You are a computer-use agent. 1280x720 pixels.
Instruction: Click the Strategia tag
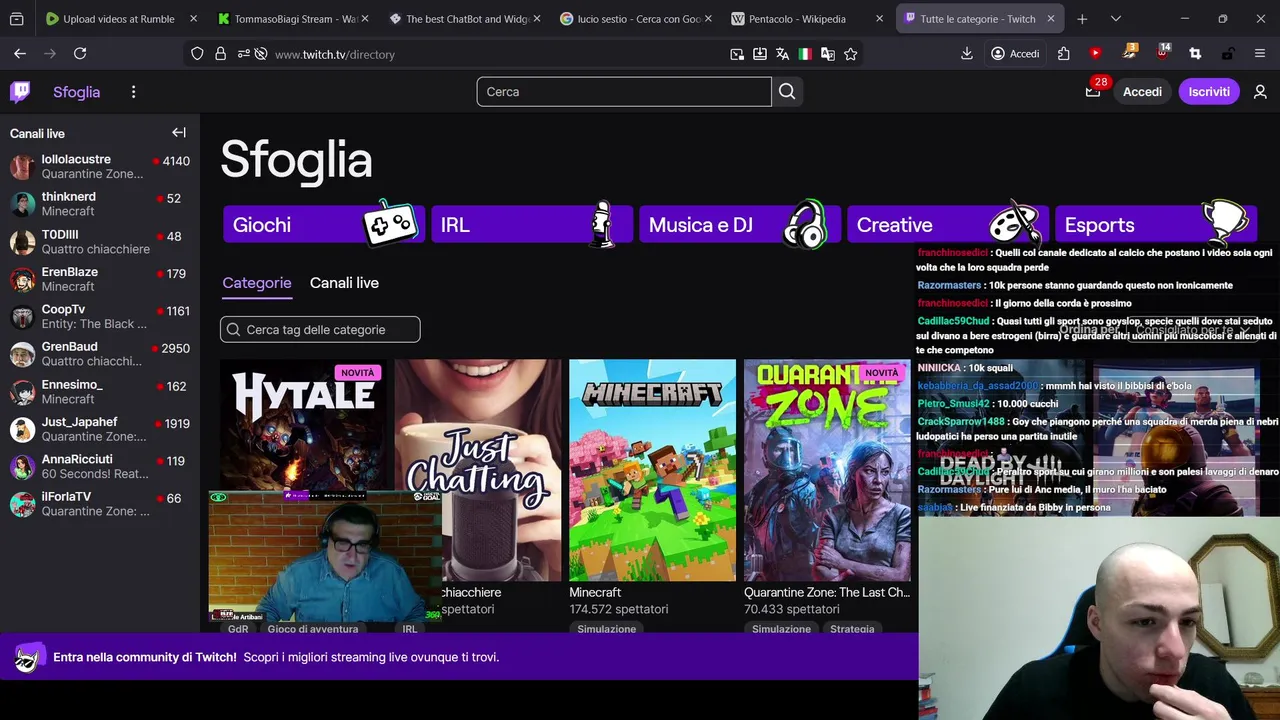(852, 629)
